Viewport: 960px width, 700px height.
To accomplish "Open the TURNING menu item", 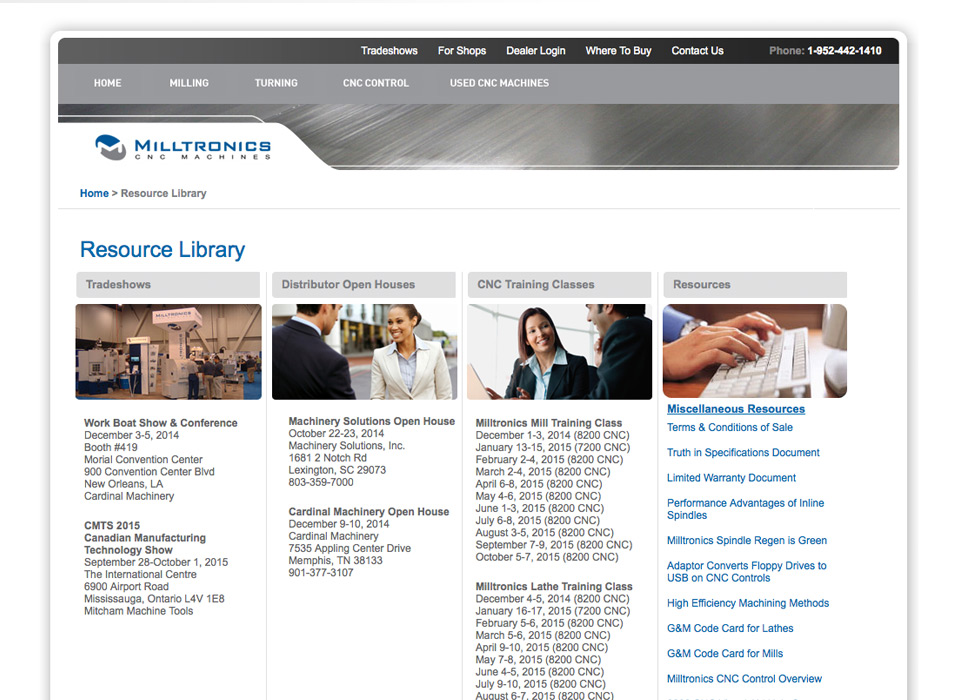I will 276,83.
